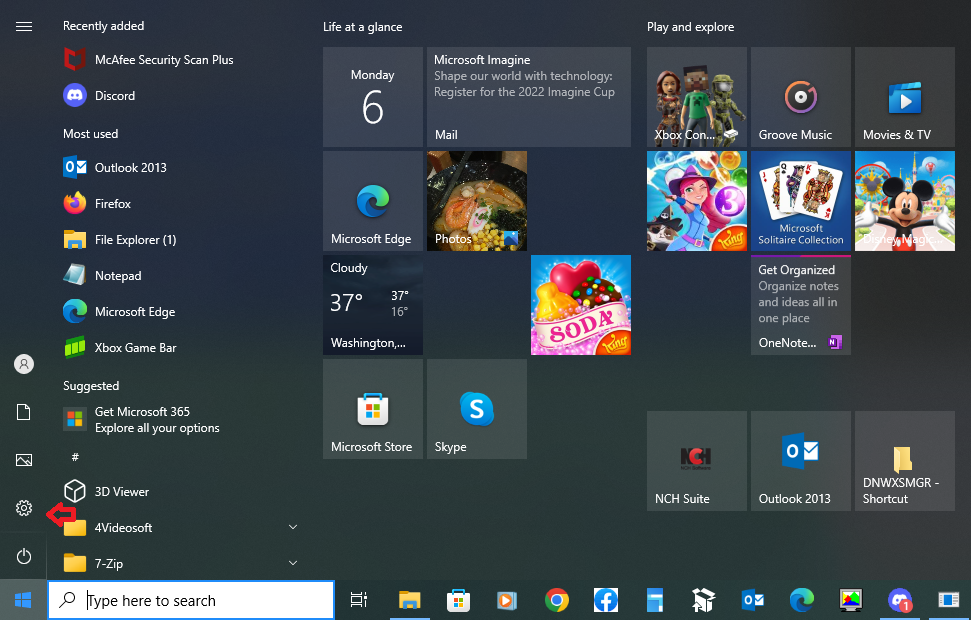
Task: Open the blue document app on taskbar
Action: (x=655, y=600)
